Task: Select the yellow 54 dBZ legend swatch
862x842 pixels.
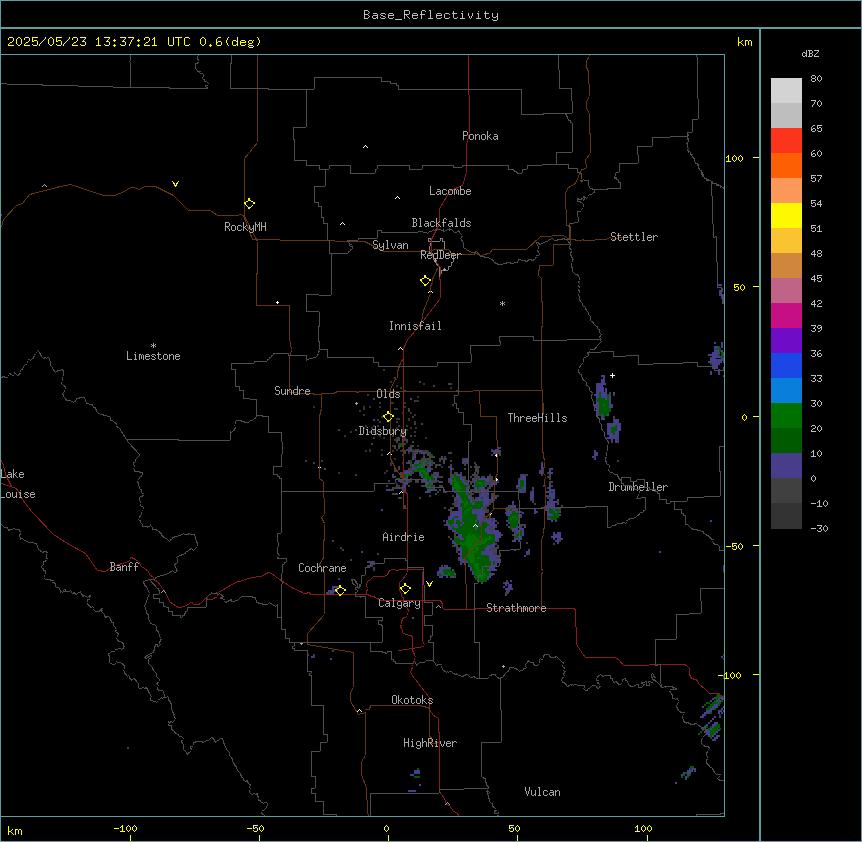Action: pyautogui.click(x=786, y=215)
